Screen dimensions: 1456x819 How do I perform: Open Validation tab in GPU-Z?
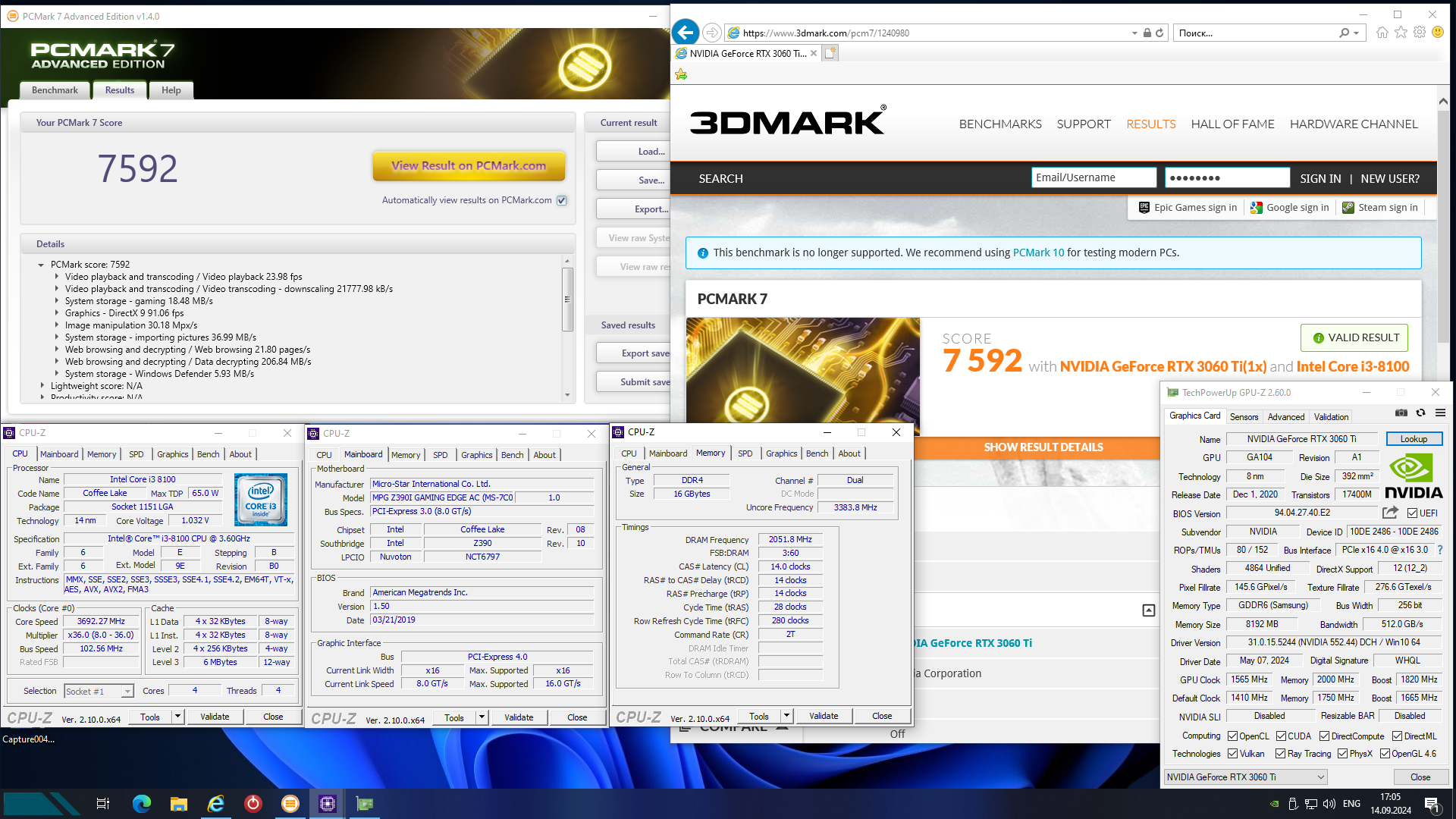click(1331, 417)
